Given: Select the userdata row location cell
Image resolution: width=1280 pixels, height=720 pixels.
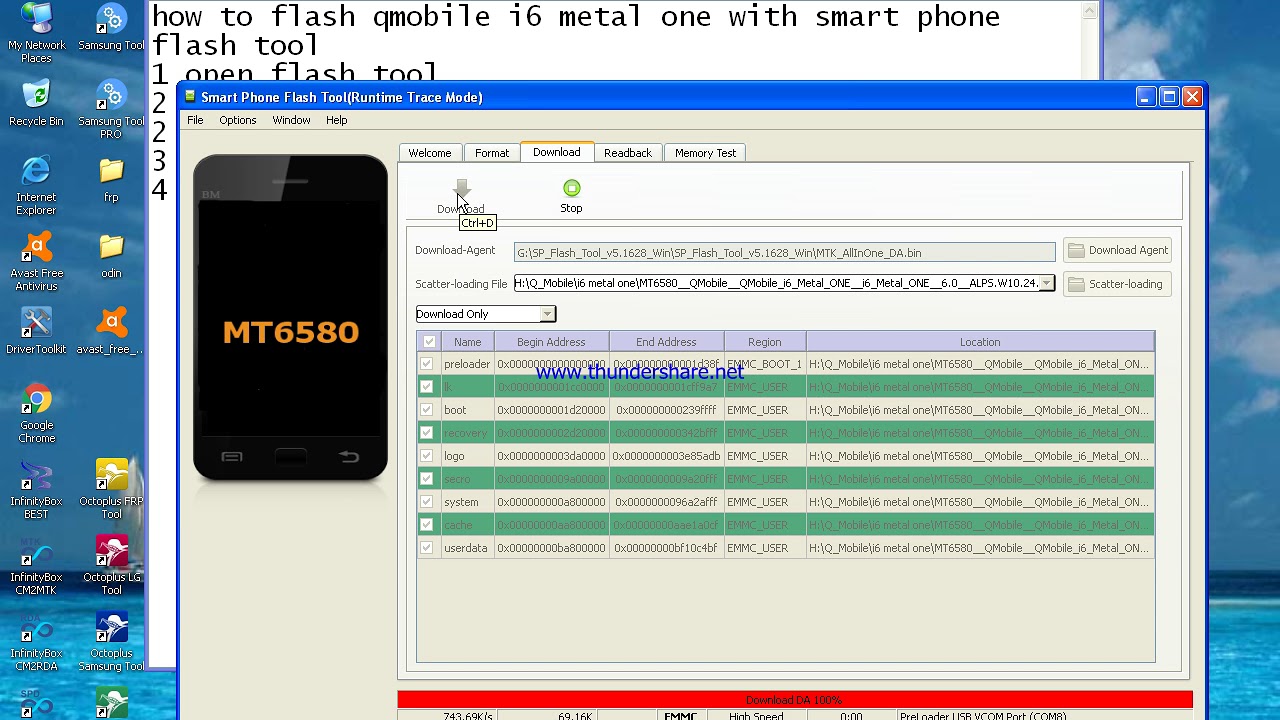Looking at the screenshot, I should point(980,548).
